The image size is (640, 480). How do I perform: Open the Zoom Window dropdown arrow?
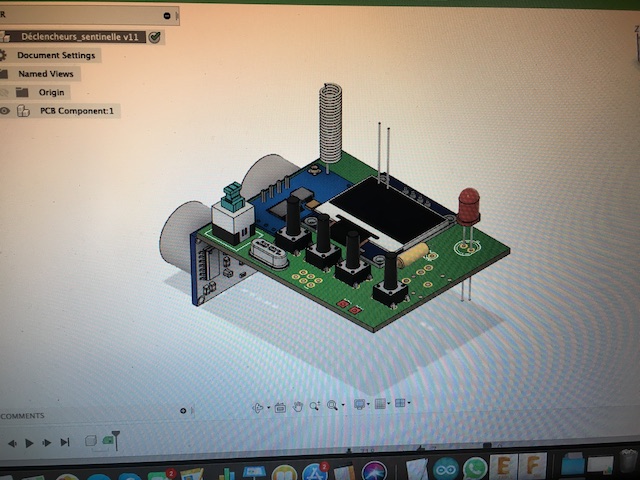point(341,406)
